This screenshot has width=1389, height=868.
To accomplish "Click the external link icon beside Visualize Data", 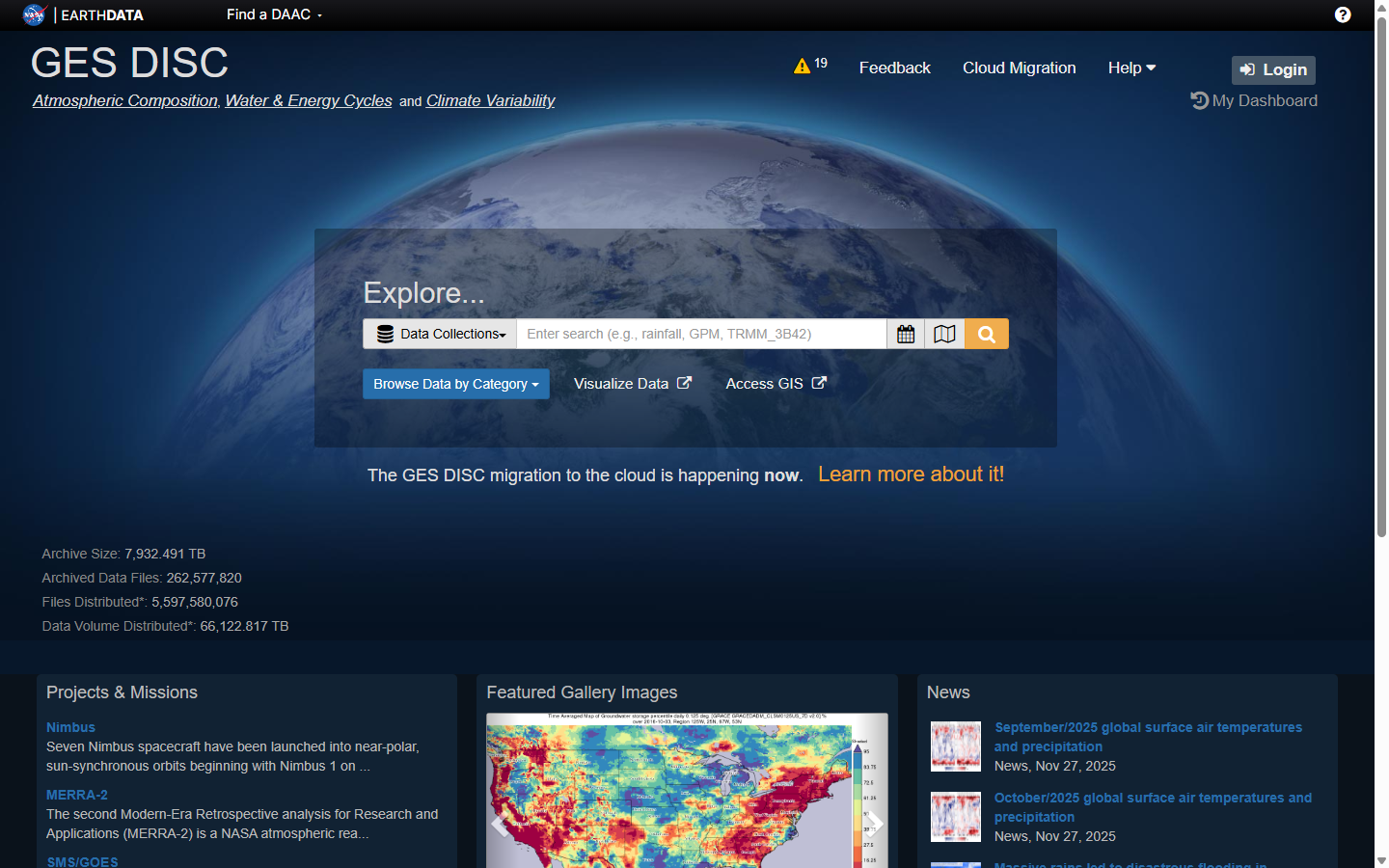I will pos(684,383).
